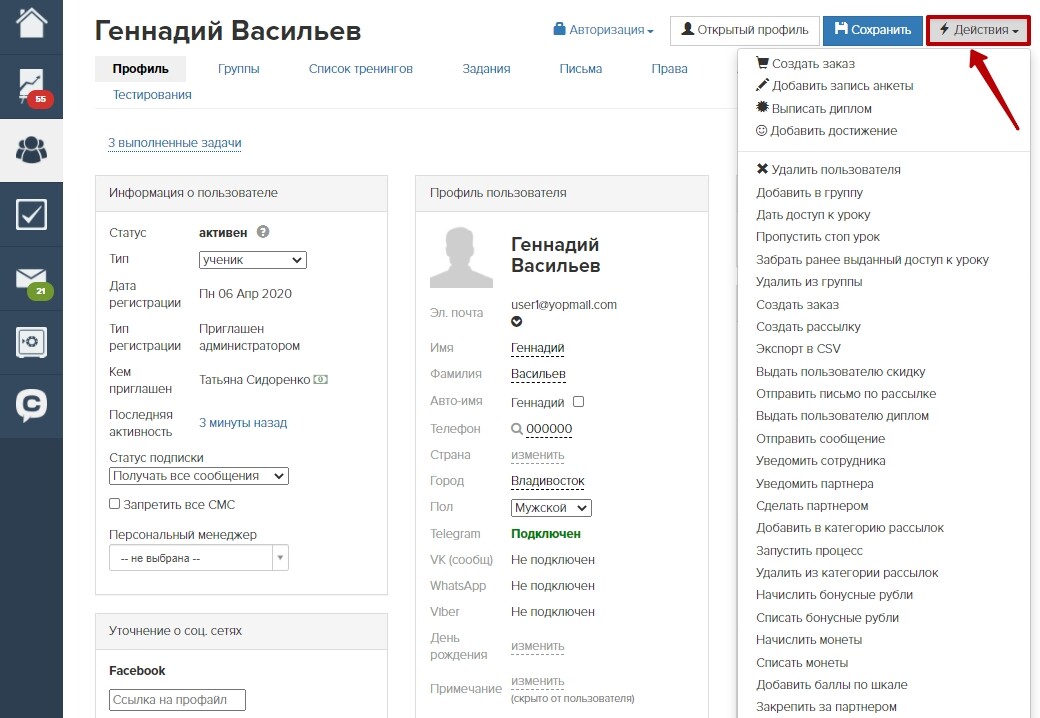Image resolution: width=1040 pixels, height=718 pixels.
Task: Open the Письма tab
Action: 581,69
